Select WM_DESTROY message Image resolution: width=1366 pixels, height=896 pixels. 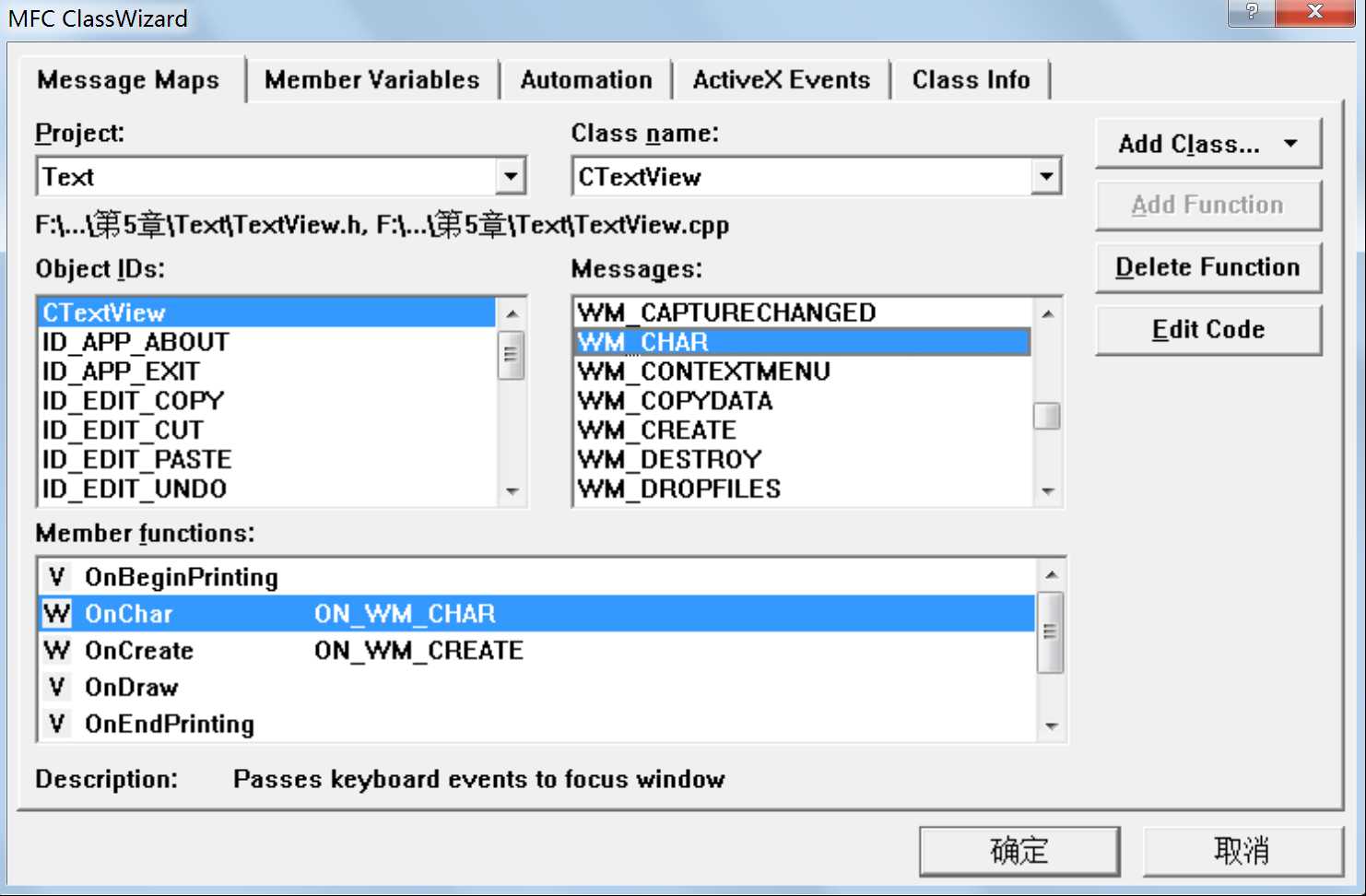point(803,460)
